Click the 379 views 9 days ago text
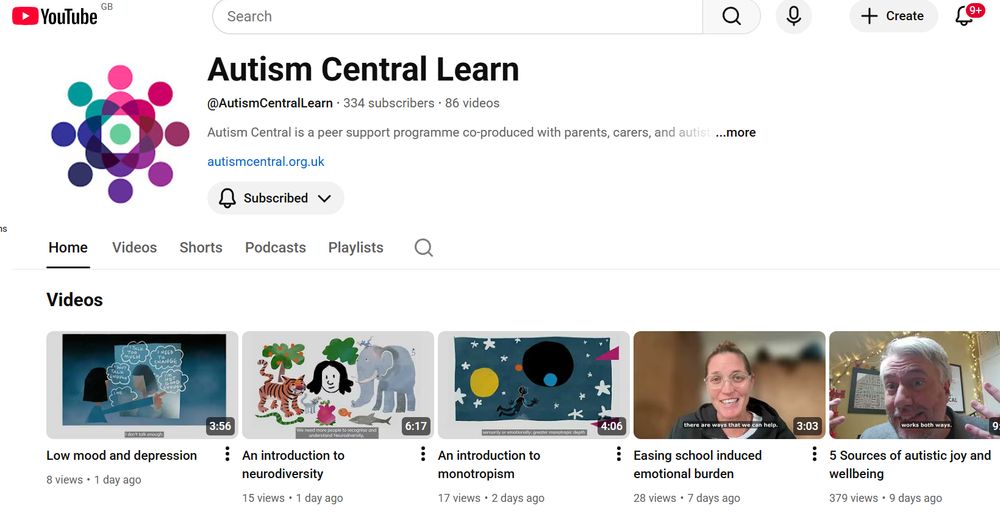This screenshot has height=519, width=1000. point(885,498)
